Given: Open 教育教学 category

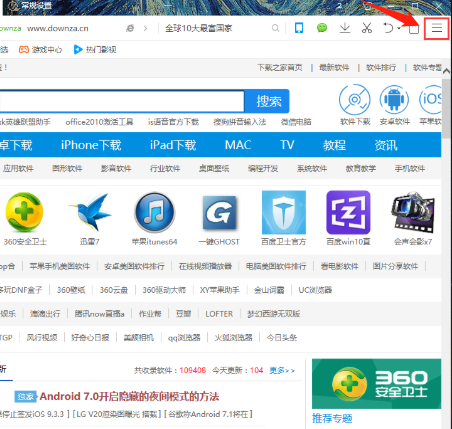Looking at the screenshot, I should [361, 168].
